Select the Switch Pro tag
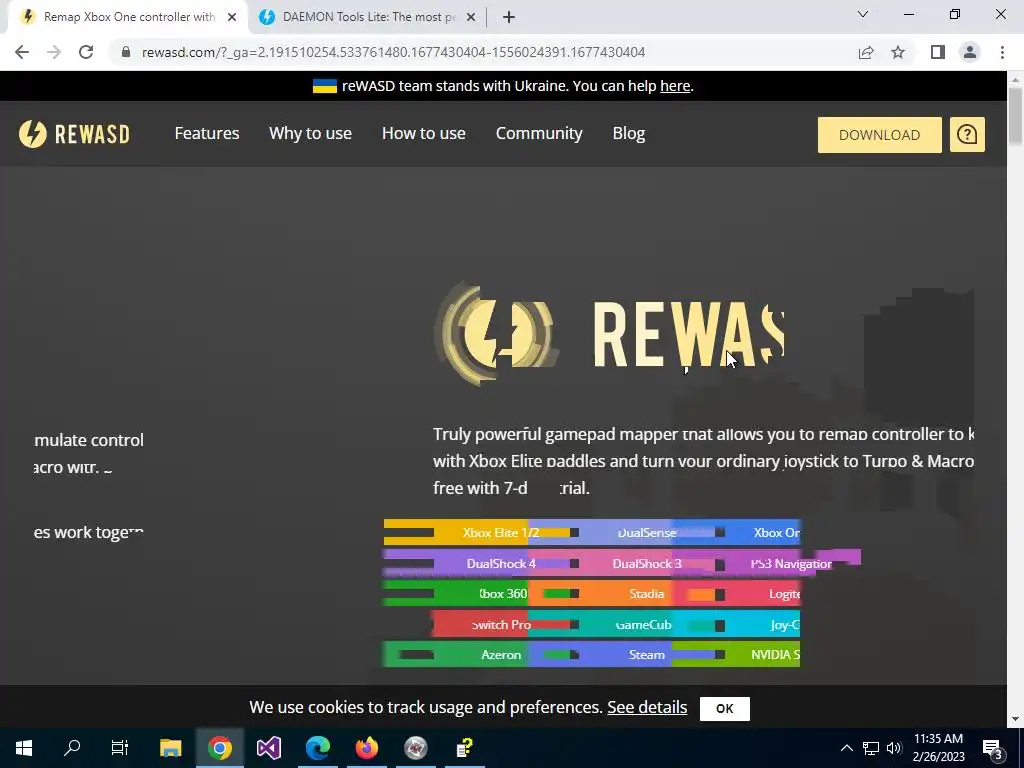This screenshot has width=1024, height=768. point(501,624)
